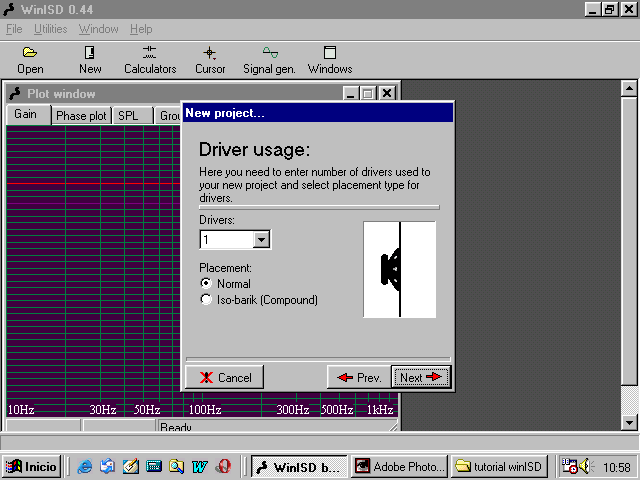640x480 pixels.
Task: Switch to the Gain tab
Action: (28, 114)
